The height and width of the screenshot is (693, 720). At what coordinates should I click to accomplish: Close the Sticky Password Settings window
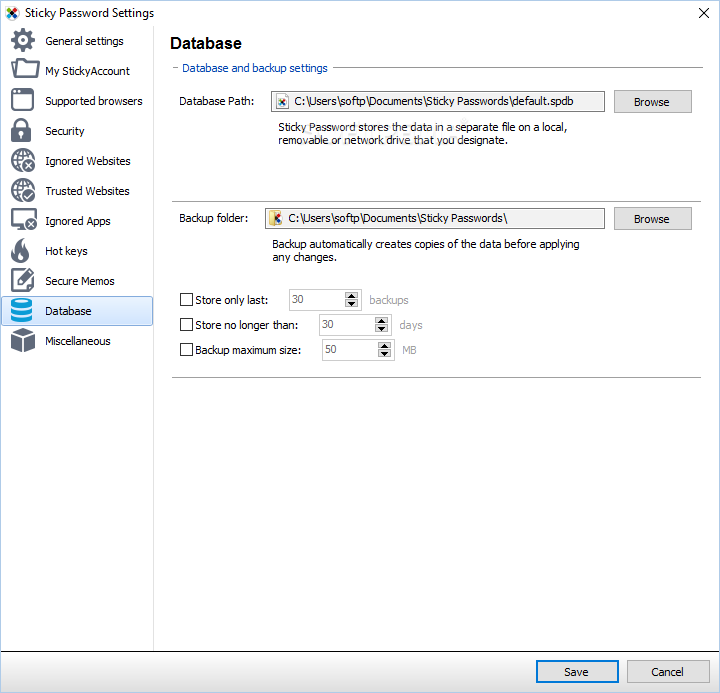point(703,13)
